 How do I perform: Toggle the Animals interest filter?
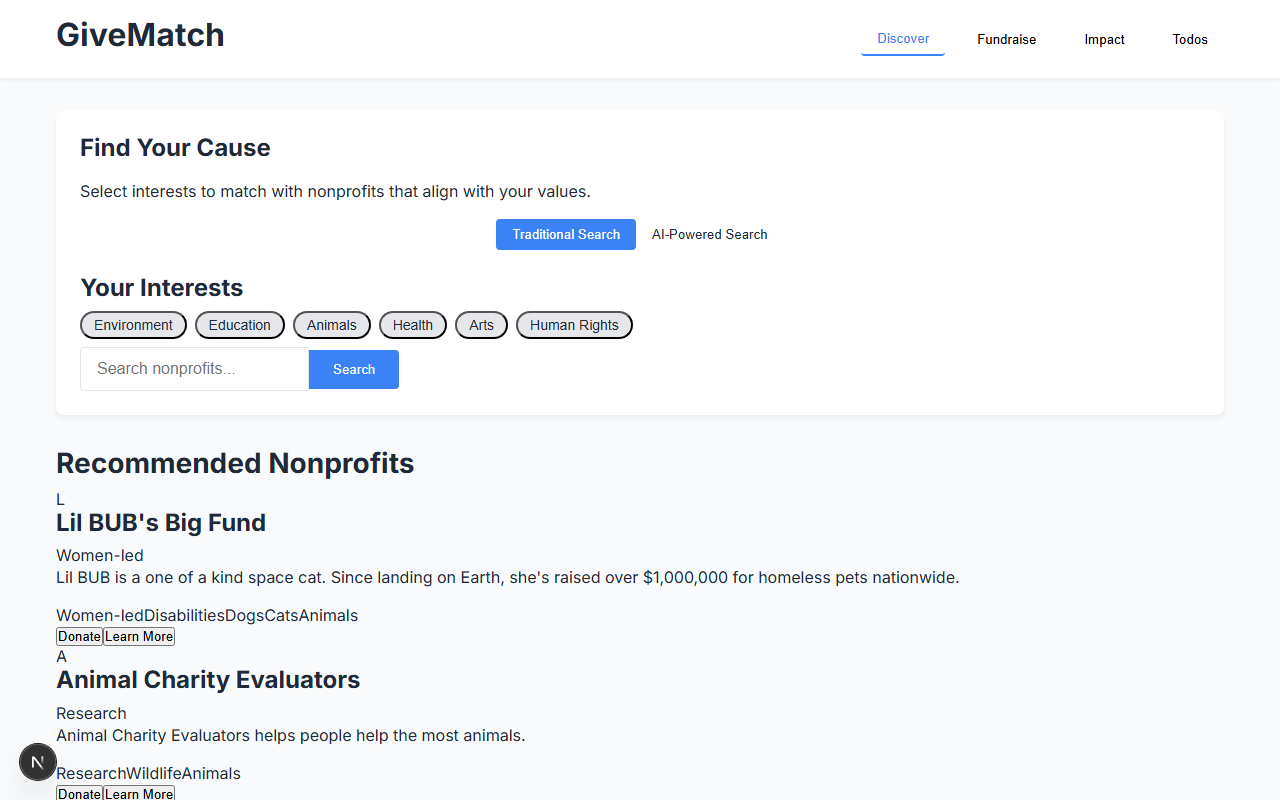coord(331,324)
